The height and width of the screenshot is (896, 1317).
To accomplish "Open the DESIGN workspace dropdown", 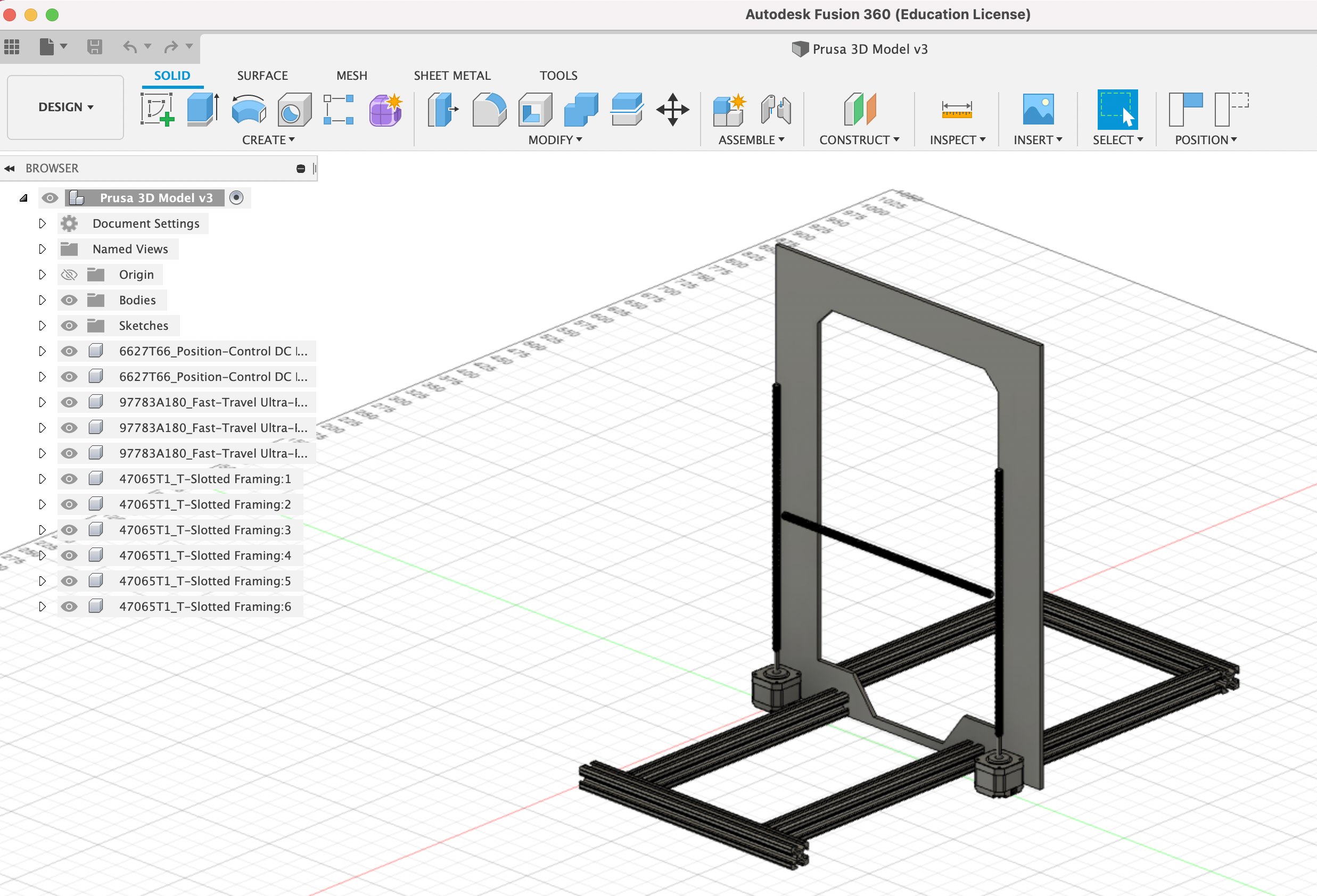I will click(x=65, y=107).
